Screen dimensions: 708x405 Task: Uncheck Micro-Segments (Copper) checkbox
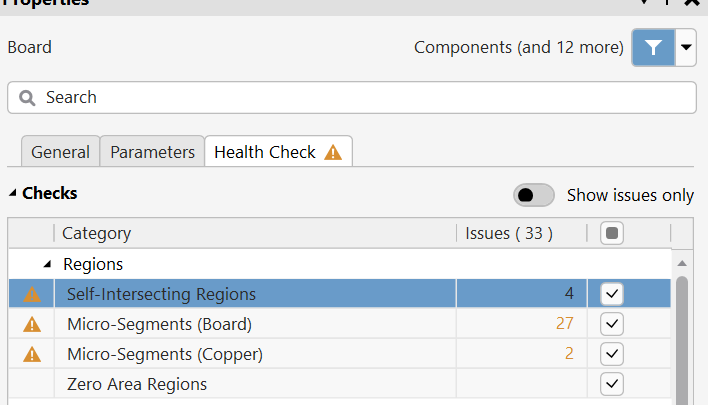[x=613, y=354]
